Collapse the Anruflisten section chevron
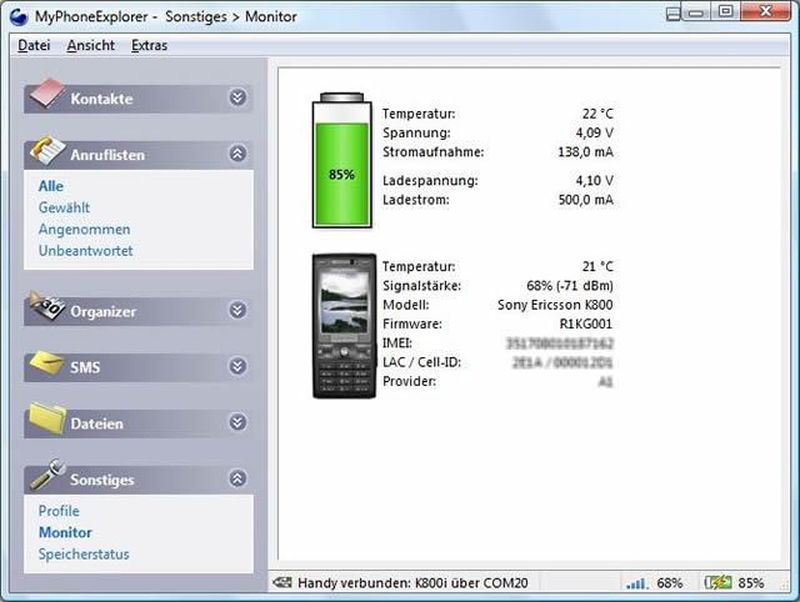 [237, 154]
